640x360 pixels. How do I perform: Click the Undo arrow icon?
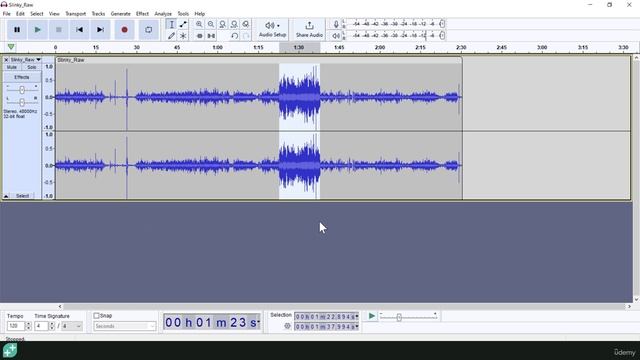(234, 36)
